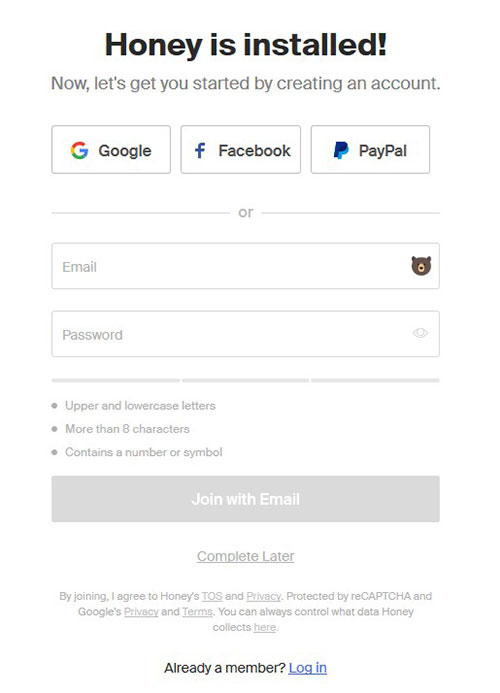Open Honey's Privacy link
The image size is (500, 693).
[x=263, y=596]
